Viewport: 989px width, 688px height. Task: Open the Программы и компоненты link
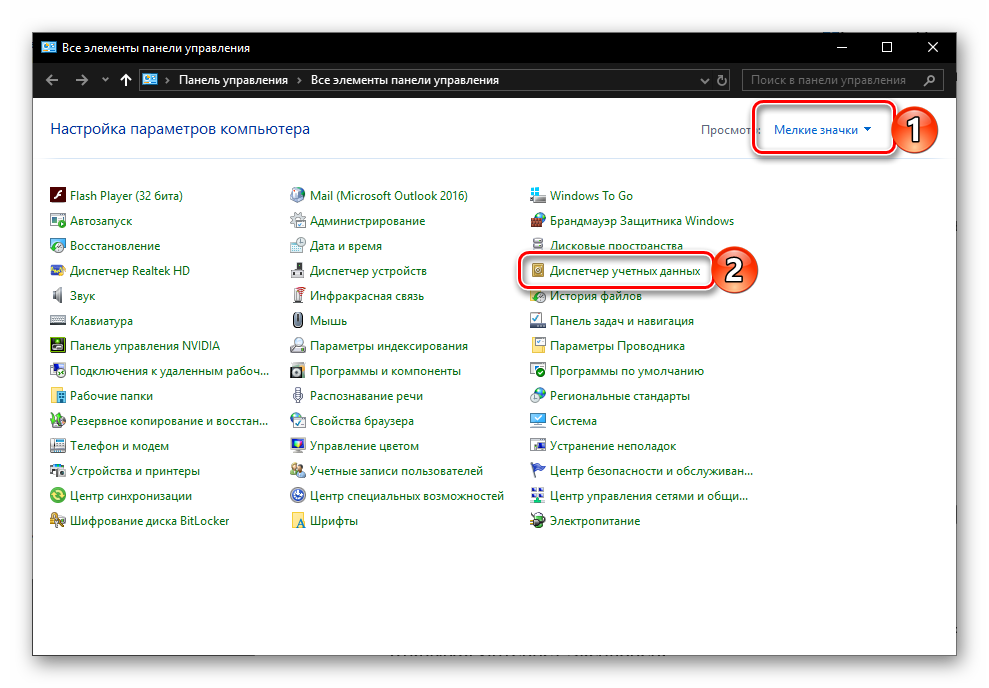tap(385, 371)
